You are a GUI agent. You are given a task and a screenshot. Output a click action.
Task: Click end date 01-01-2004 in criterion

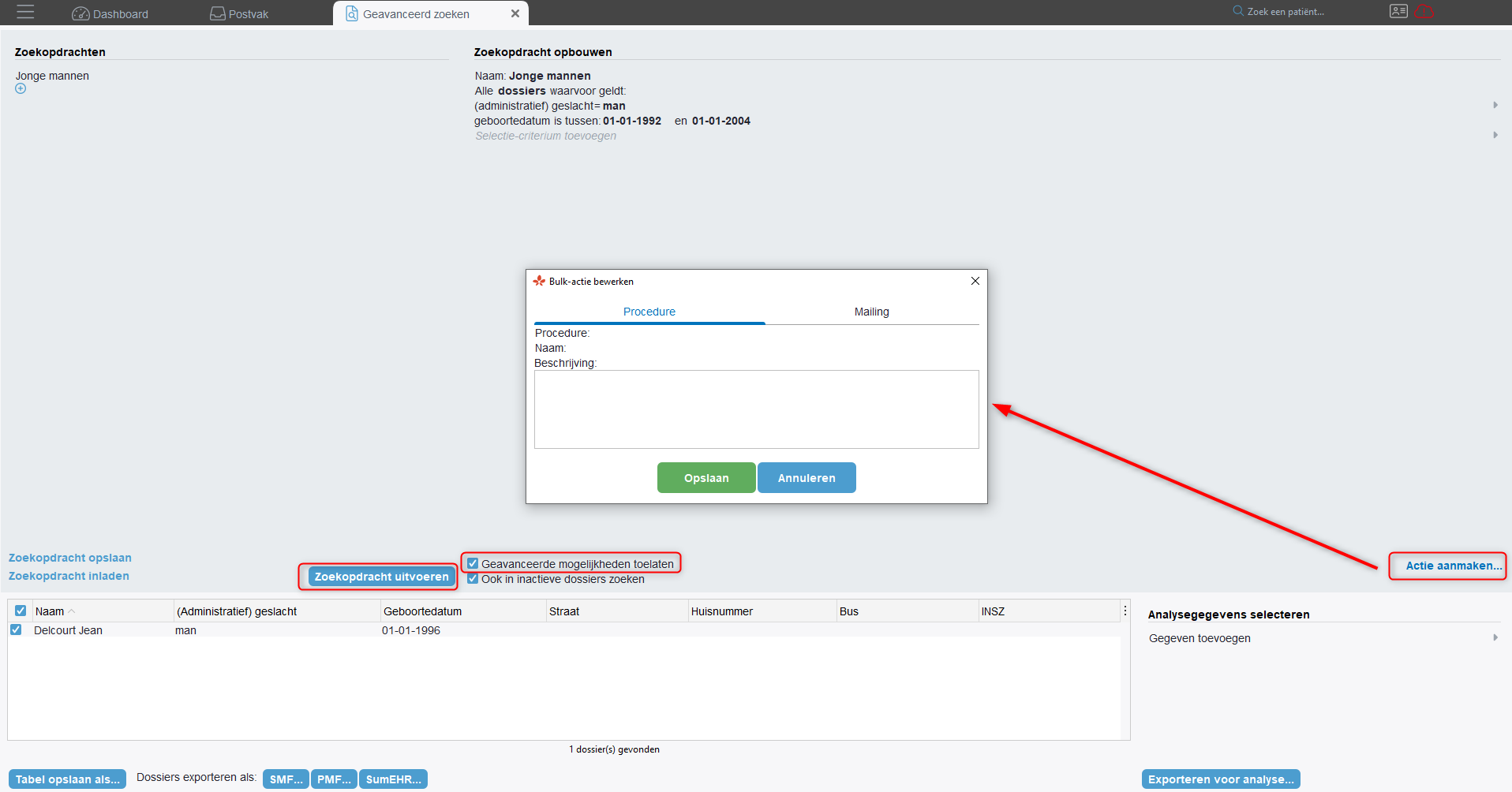tap(721, 121)
